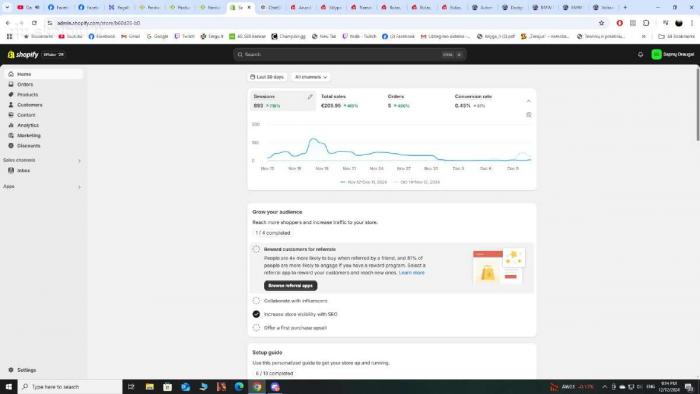Image resolution: width=700 pixels, height=394 pixels.
Task: Collapse the metrics card with chevron
Action: tap(529, 101)
